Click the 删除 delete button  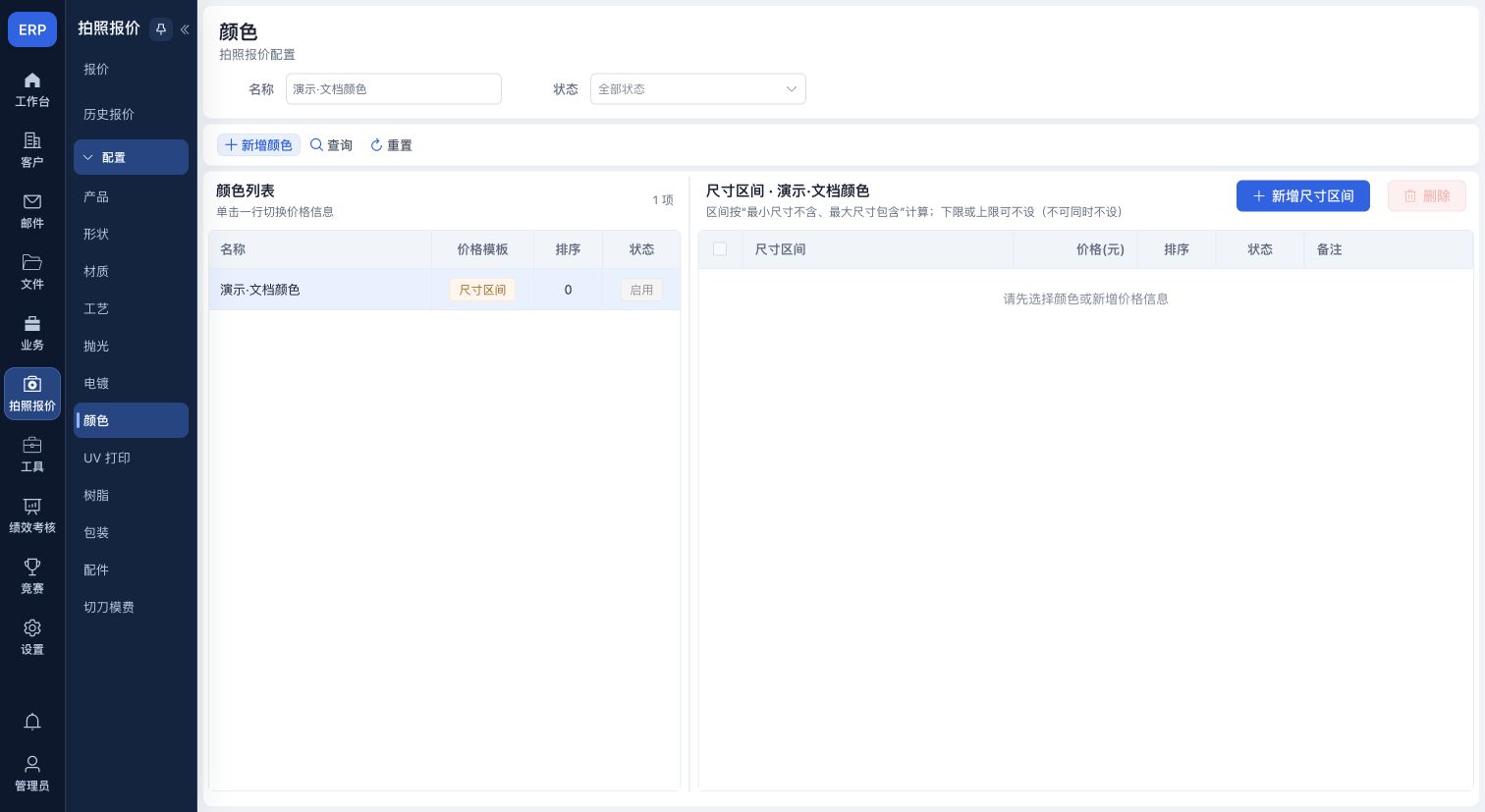tap(1426, 195)
